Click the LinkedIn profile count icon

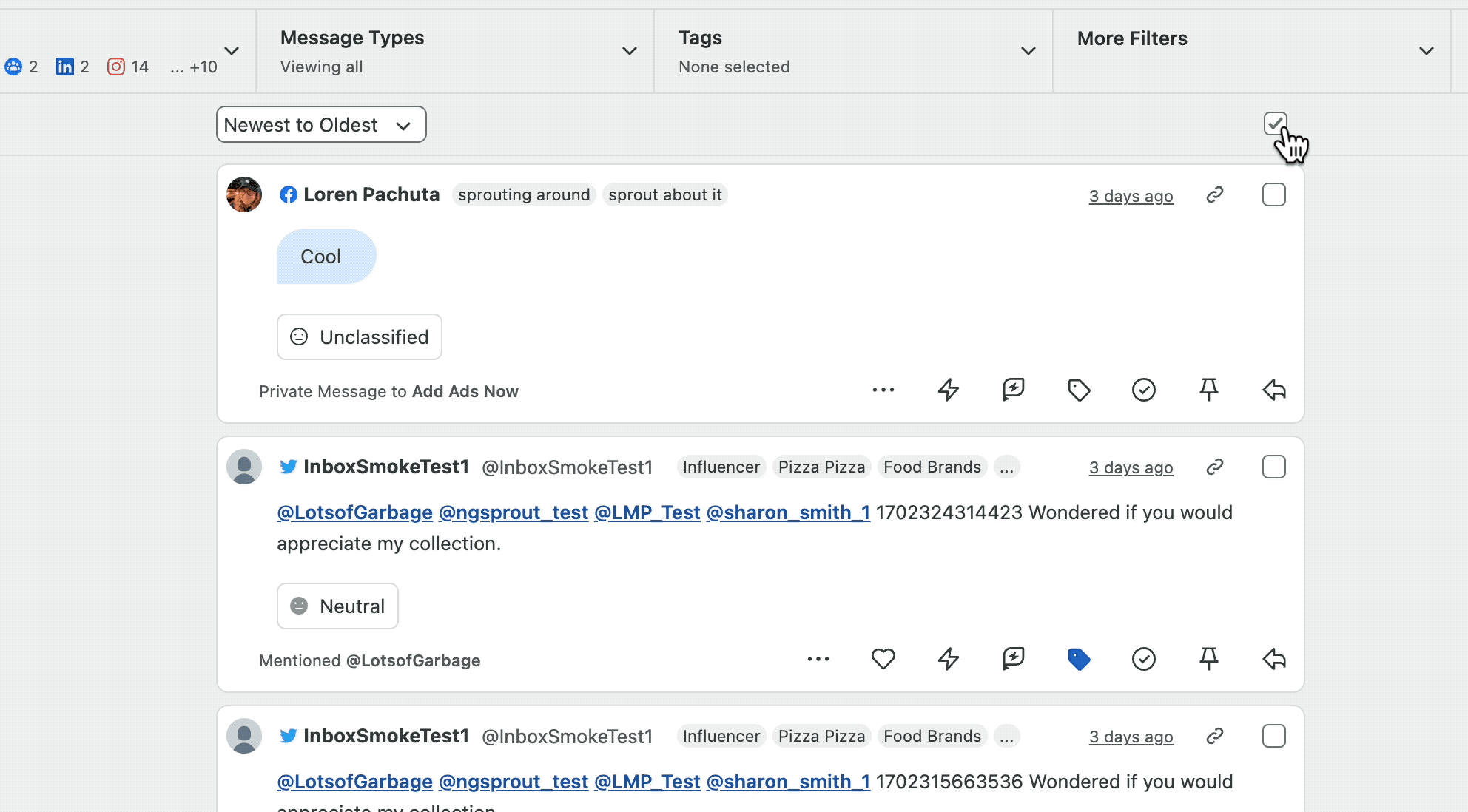[65, 67]
